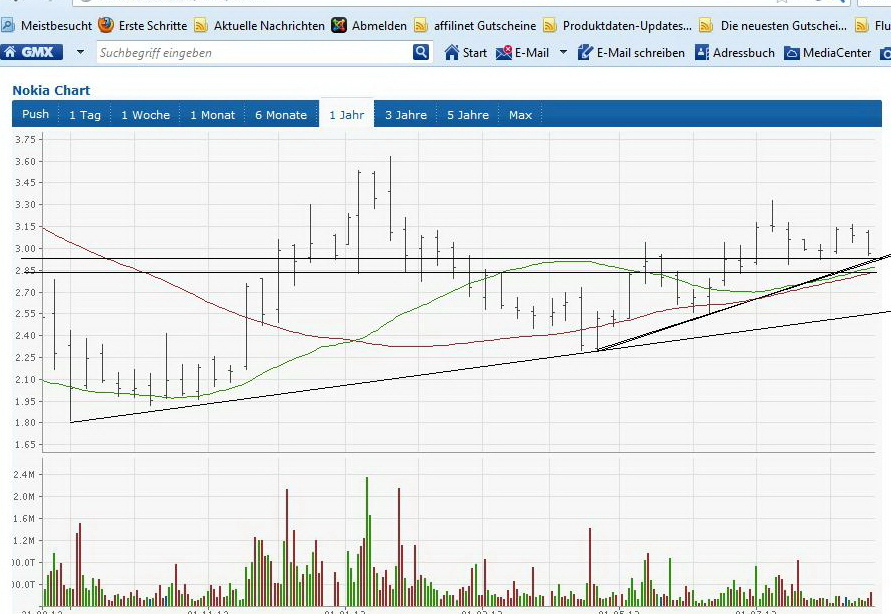Click the Nokia Chart heading
Viewport: 891px width, 614px height.
click(x=51, y=90)
